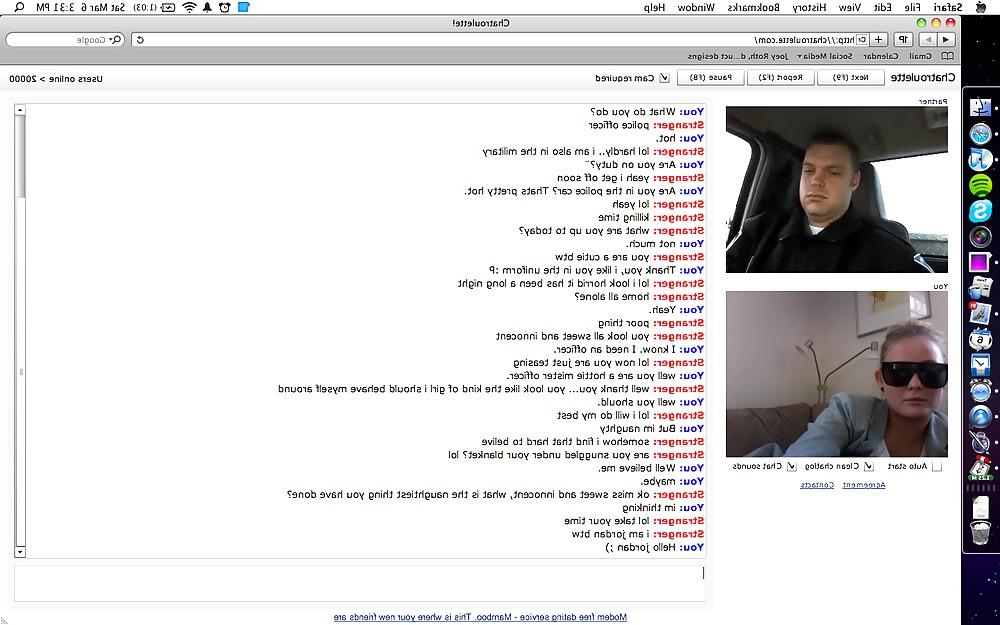Open Skype from the dock

tap(981, 211)
